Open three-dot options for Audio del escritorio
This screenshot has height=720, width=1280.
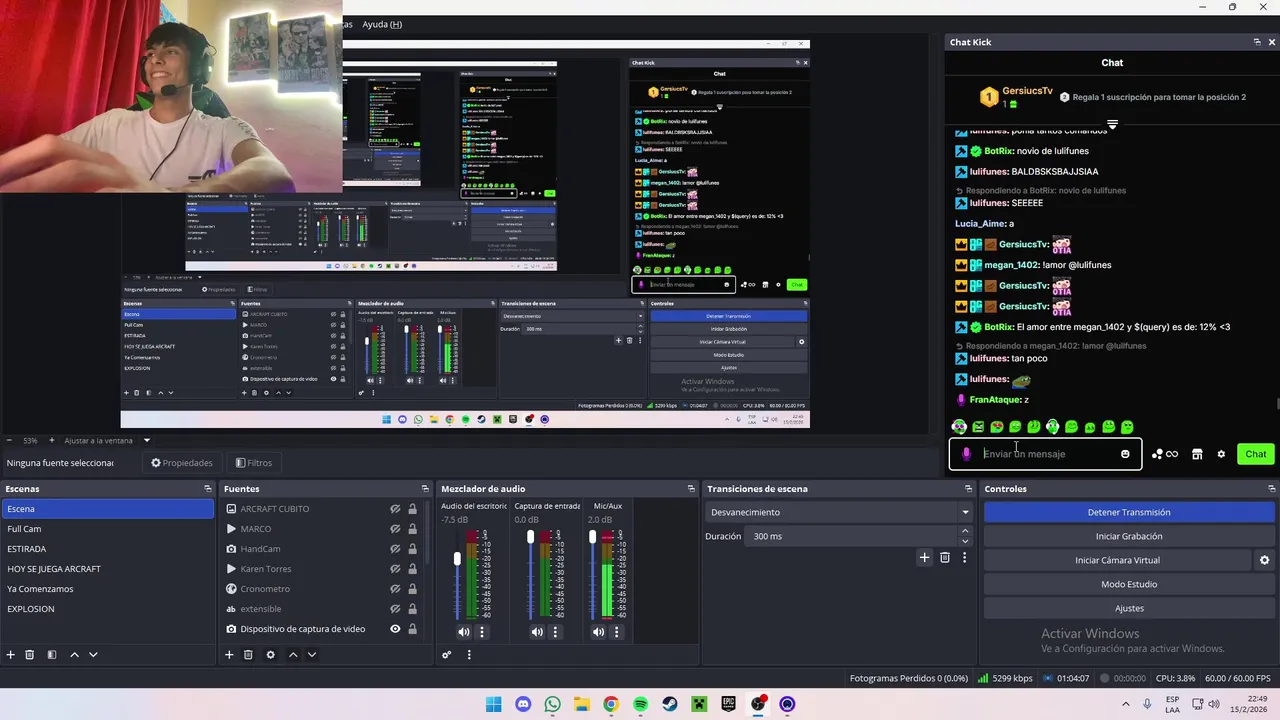coord(482,632)
